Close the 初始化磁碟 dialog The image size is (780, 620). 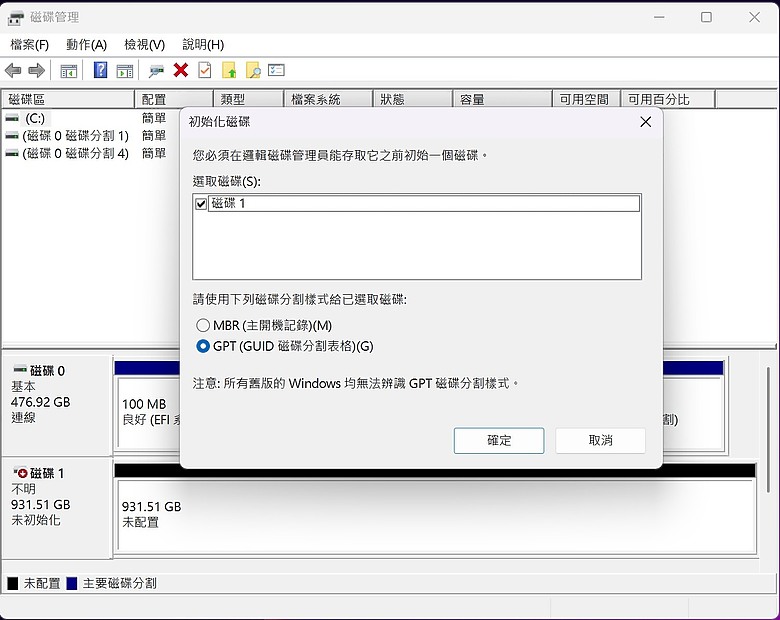tap(646, 122)
